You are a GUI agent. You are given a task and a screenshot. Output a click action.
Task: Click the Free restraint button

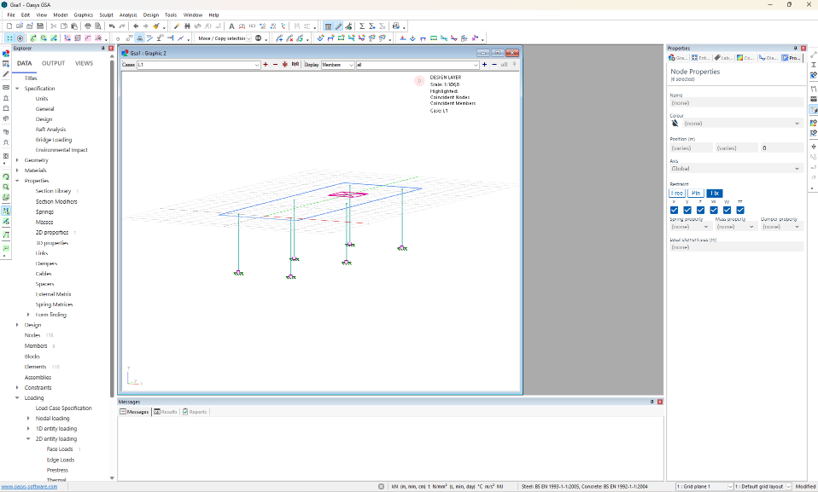(678, 193)
